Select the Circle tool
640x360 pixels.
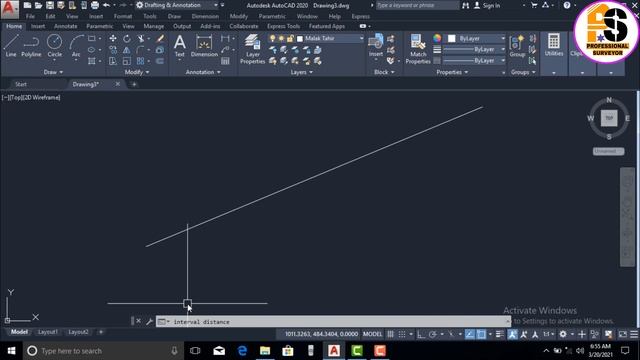54,45
